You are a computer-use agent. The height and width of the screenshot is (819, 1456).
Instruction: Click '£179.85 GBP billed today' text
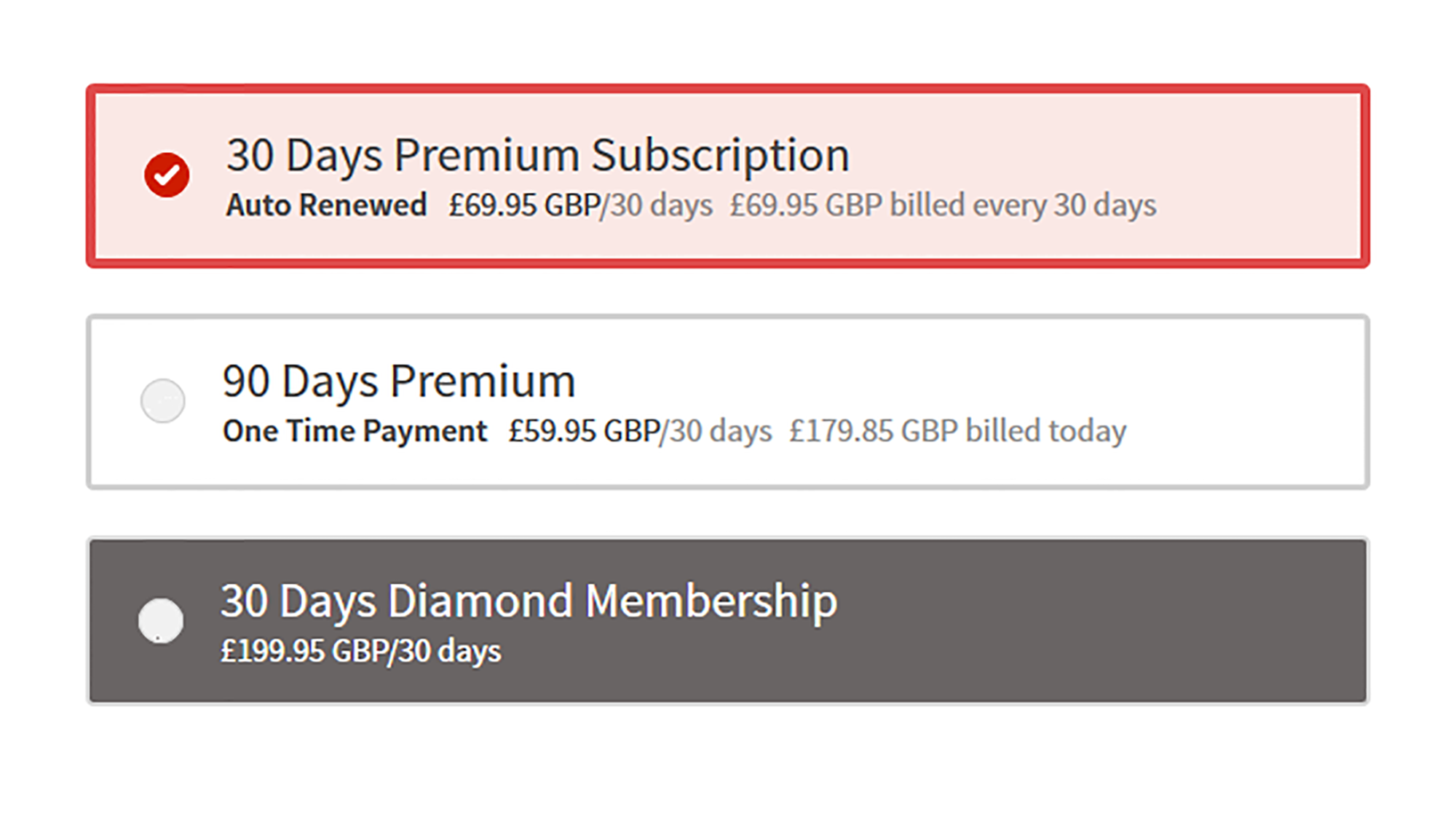click(x=958, y=430)
